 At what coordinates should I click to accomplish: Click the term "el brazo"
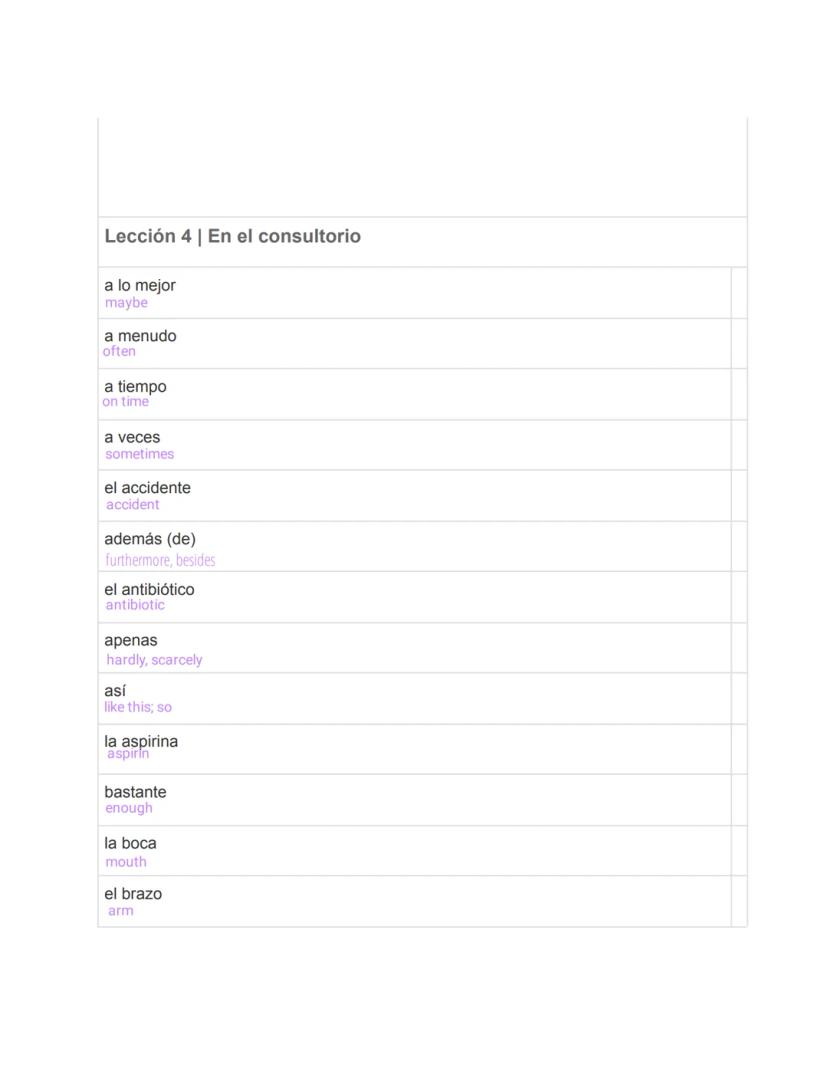133,894
